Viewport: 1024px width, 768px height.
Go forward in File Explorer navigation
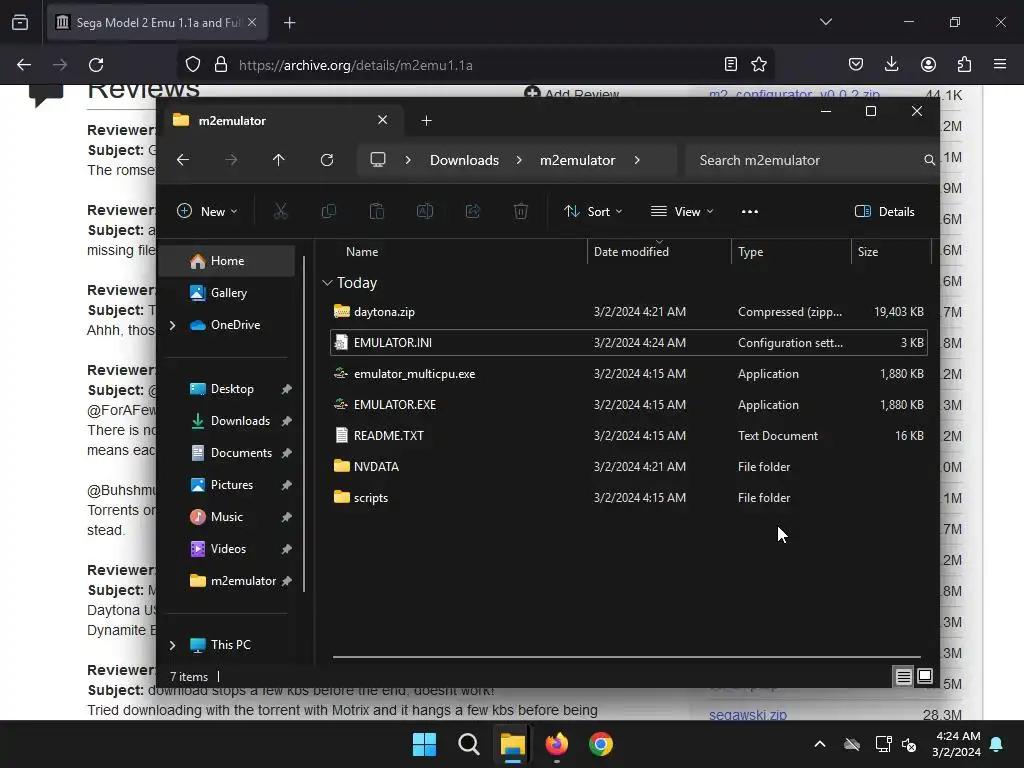[x=231, y=160]
